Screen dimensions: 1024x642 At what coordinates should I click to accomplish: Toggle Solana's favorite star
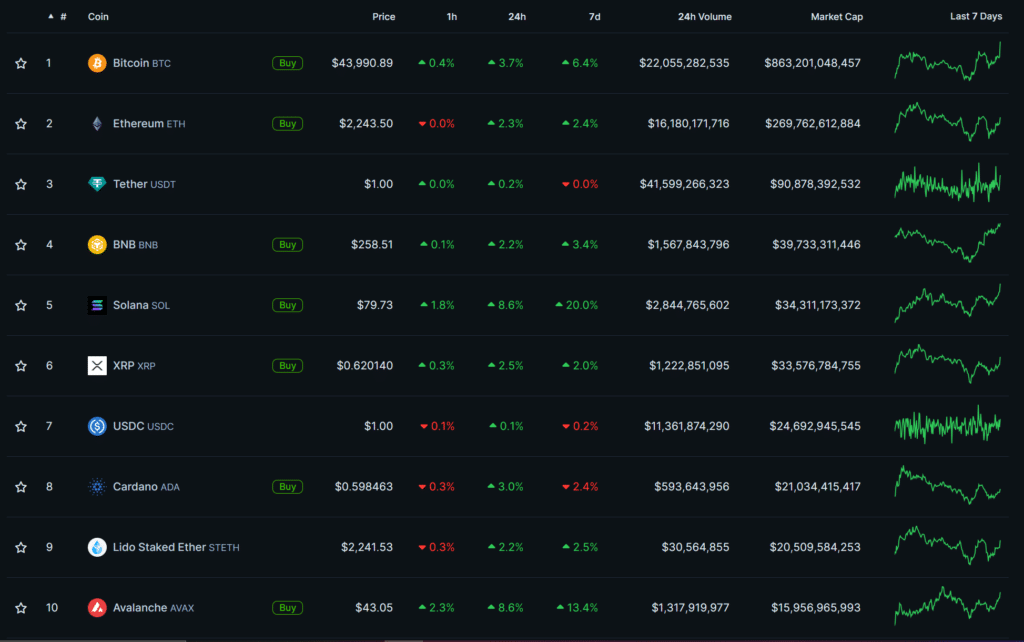coord(21,305)
